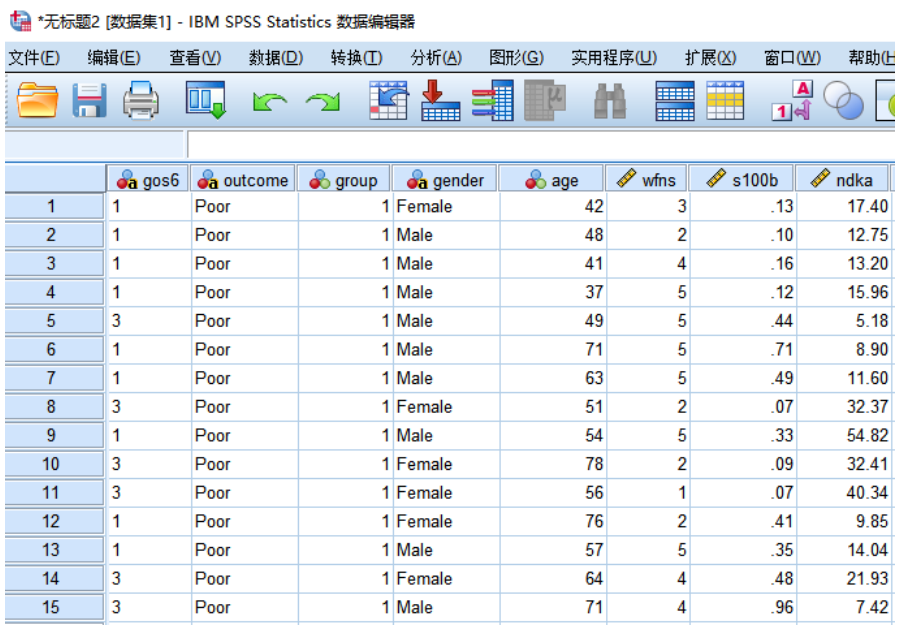Click the Go to case icon
This screenshot has height=629, width=898.
pyautogui.click(x=389, y=101)
